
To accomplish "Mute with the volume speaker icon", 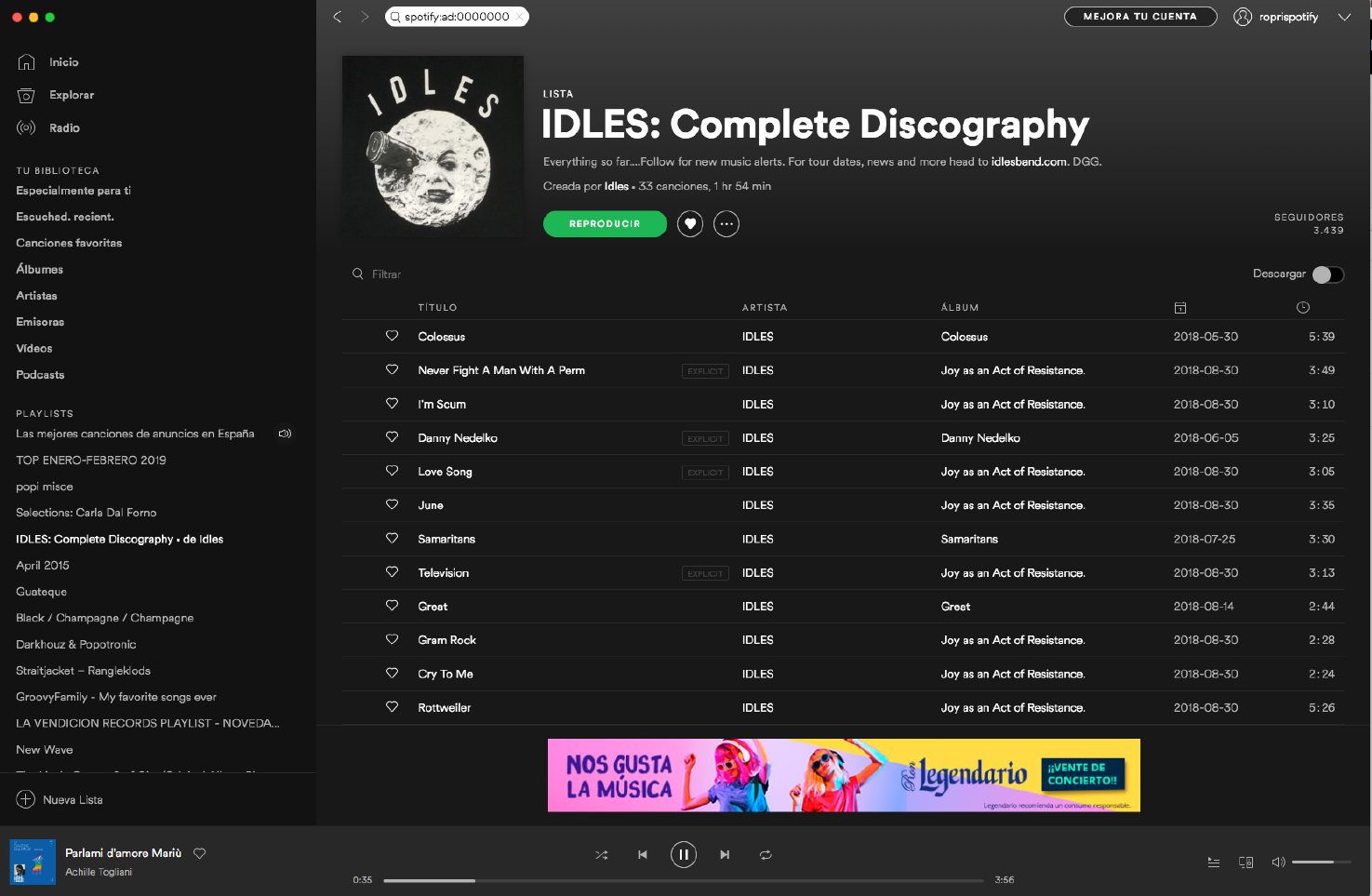I will point(1279,863).
